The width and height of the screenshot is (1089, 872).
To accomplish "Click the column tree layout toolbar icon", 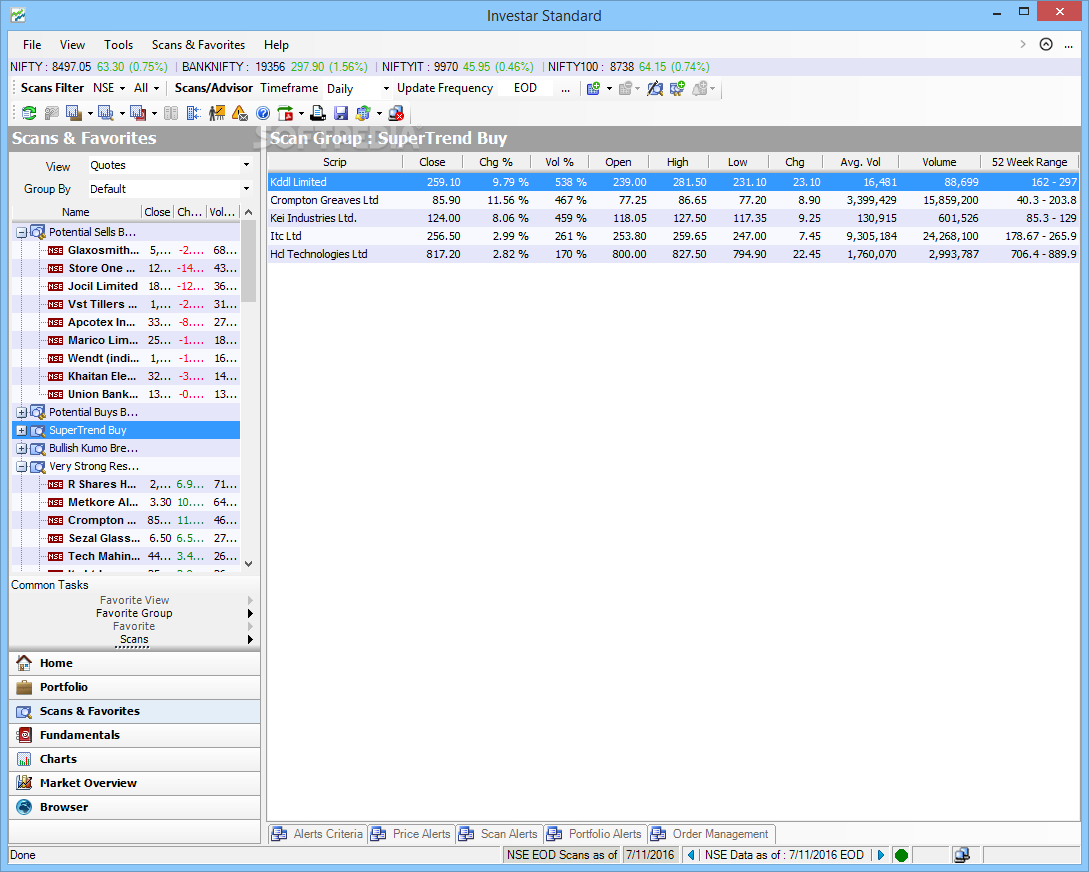I will tap(194, 112).
